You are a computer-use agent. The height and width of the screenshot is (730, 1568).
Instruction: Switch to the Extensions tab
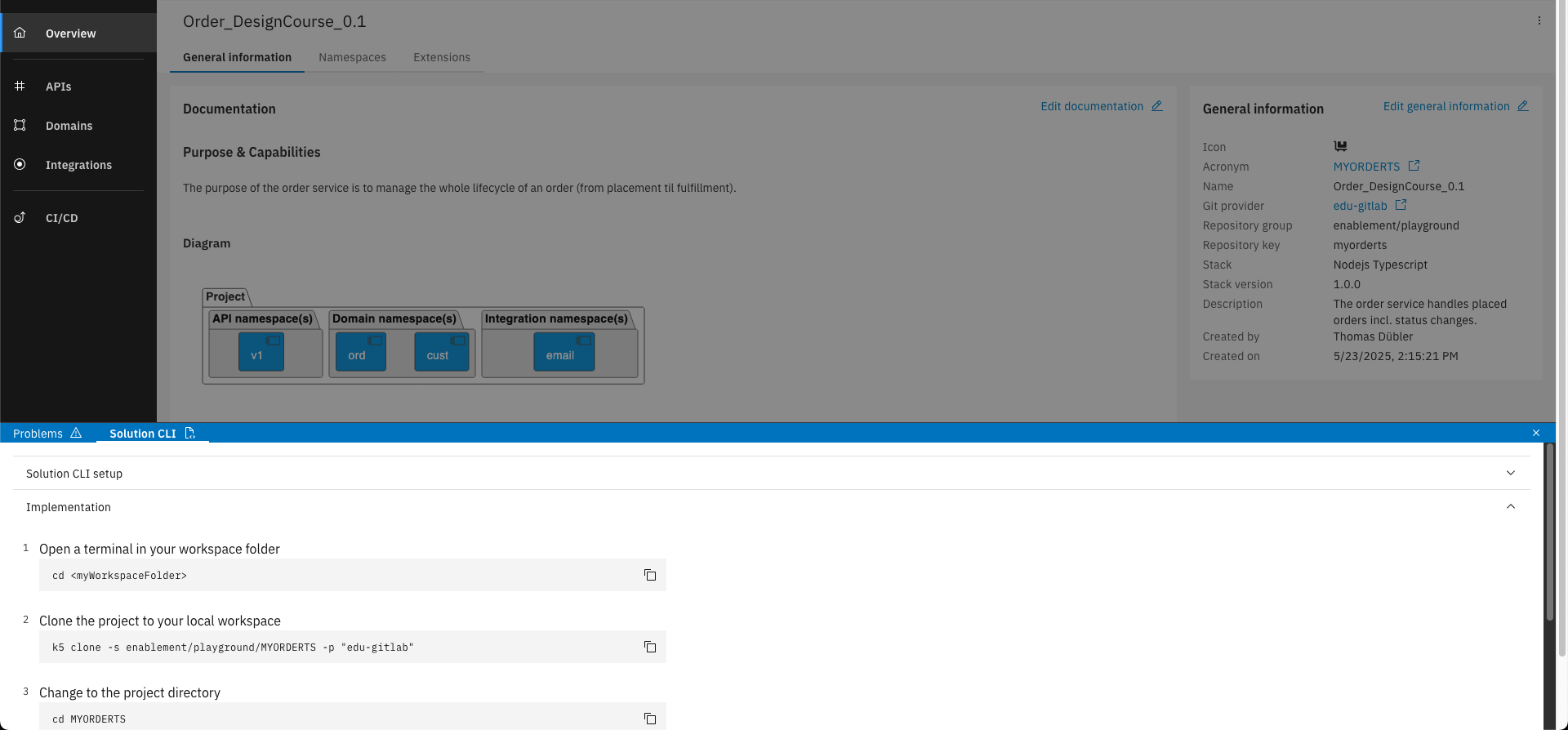coord(442,57)
